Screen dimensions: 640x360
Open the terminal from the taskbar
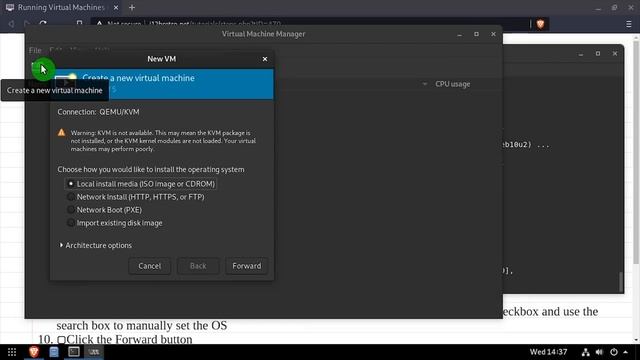pos(74,352)
